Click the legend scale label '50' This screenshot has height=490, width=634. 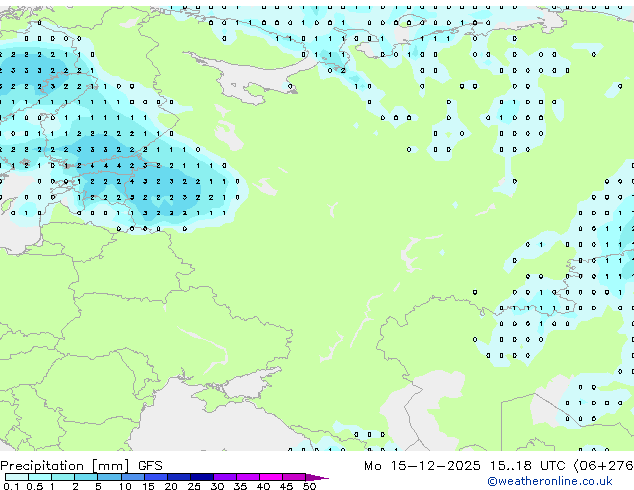tap(309, 486)
